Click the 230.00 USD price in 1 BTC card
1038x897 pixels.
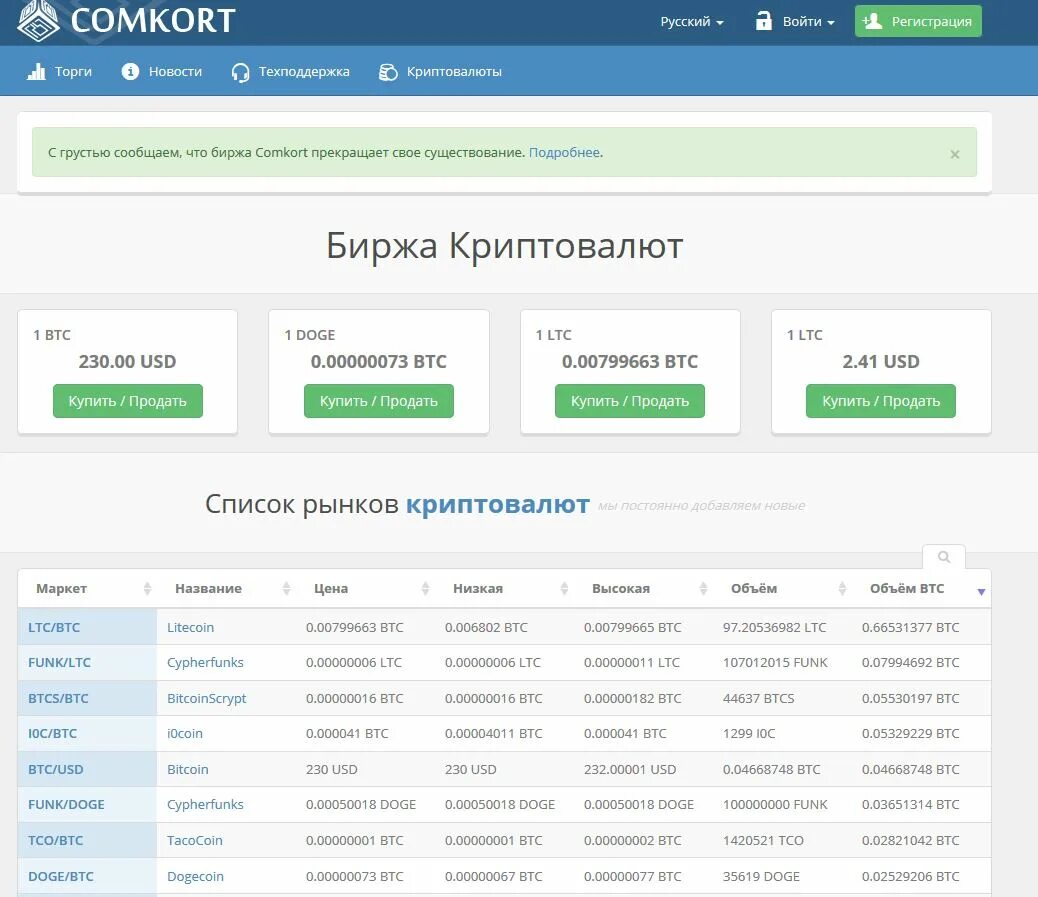(x=128, y=361)
